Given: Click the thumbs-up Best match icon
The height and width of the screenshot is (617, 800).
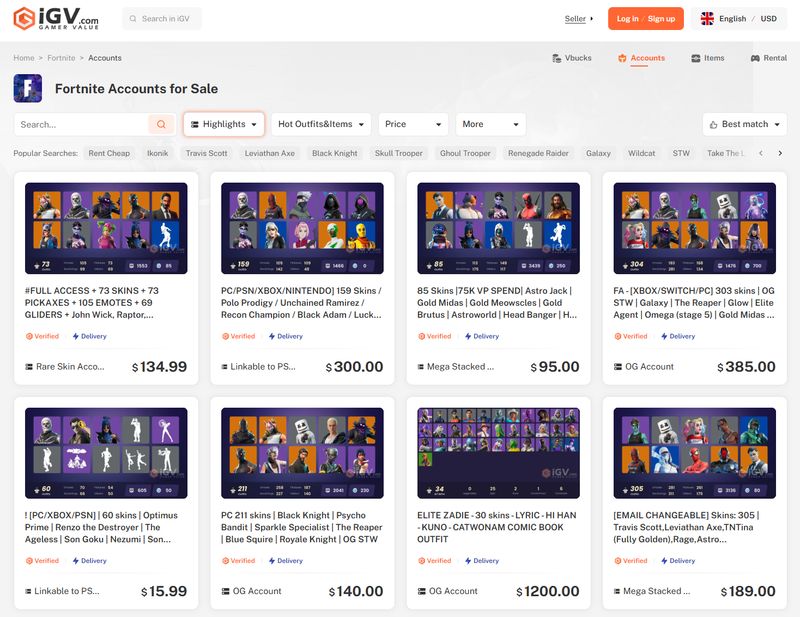Looking at the screenshot, I should [713, 125].
